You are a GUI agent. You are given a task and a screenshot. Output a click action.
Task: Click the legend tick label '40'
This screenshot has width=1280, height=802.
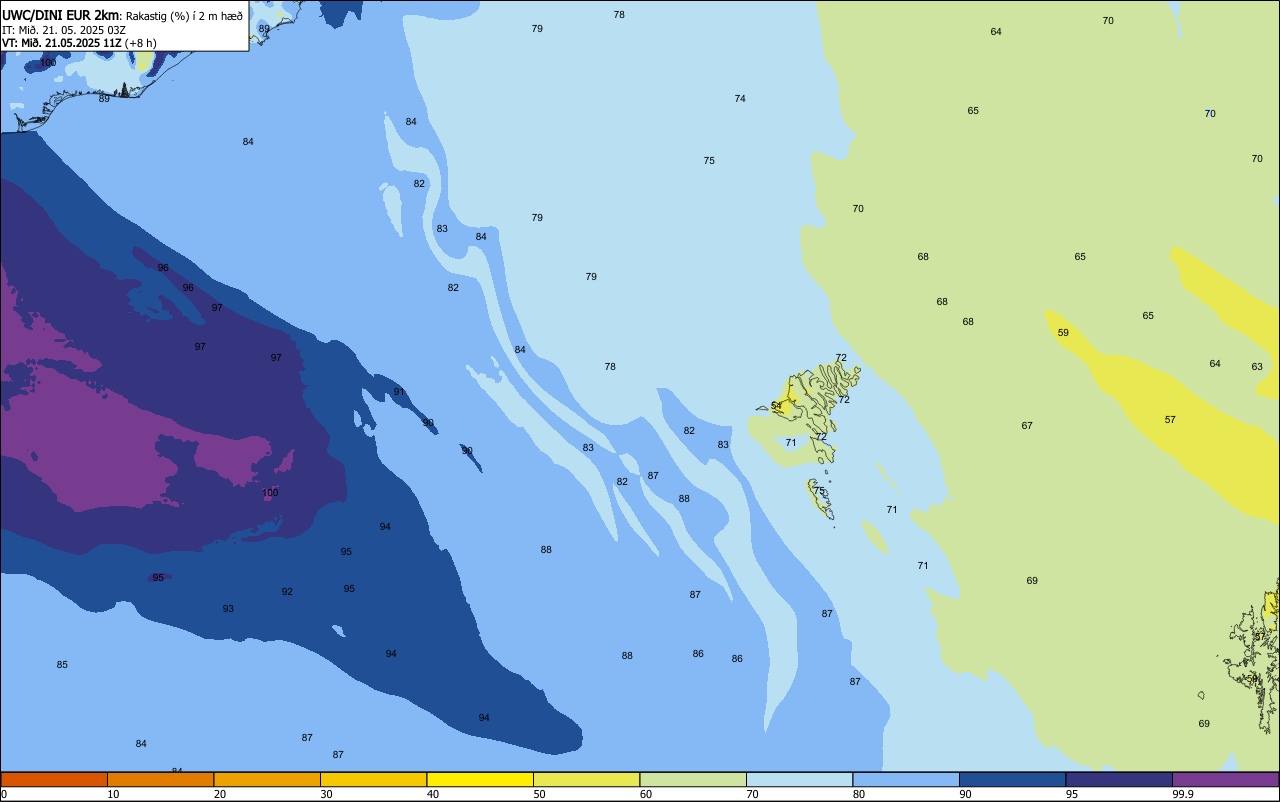click(x=433, y=794)
